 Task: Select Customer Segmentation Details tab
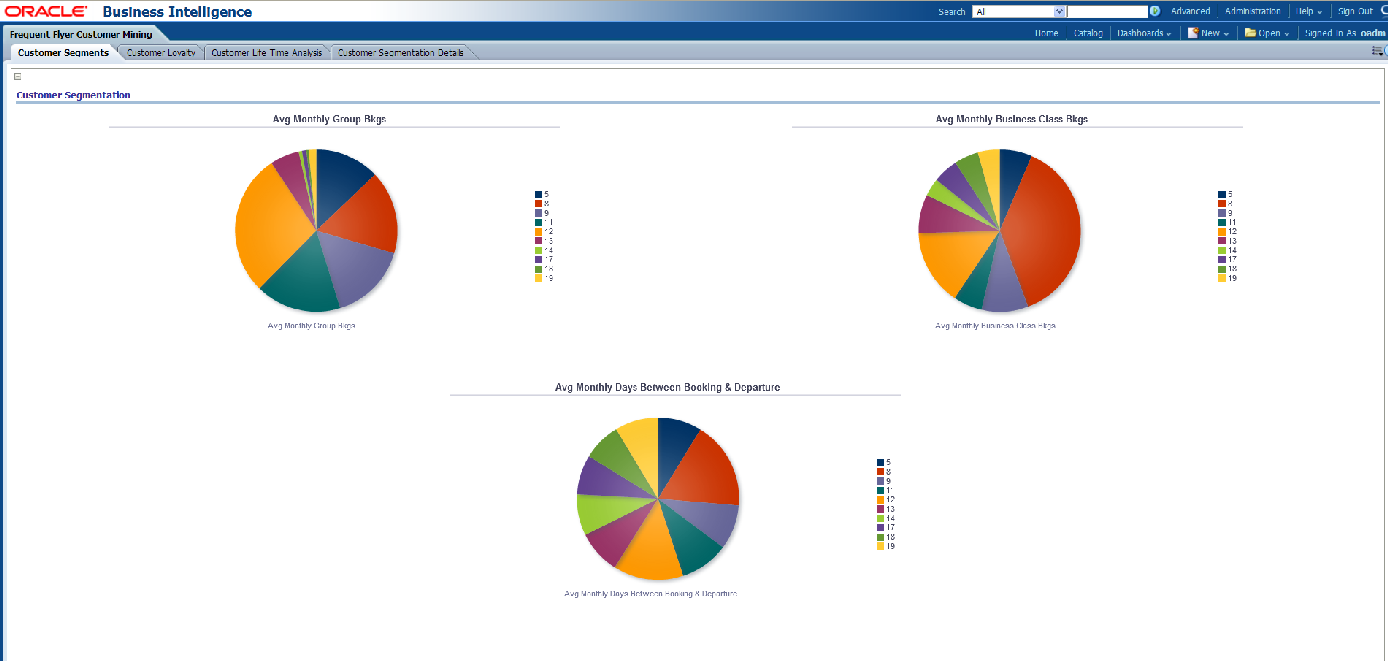click(x=400, y=53)
